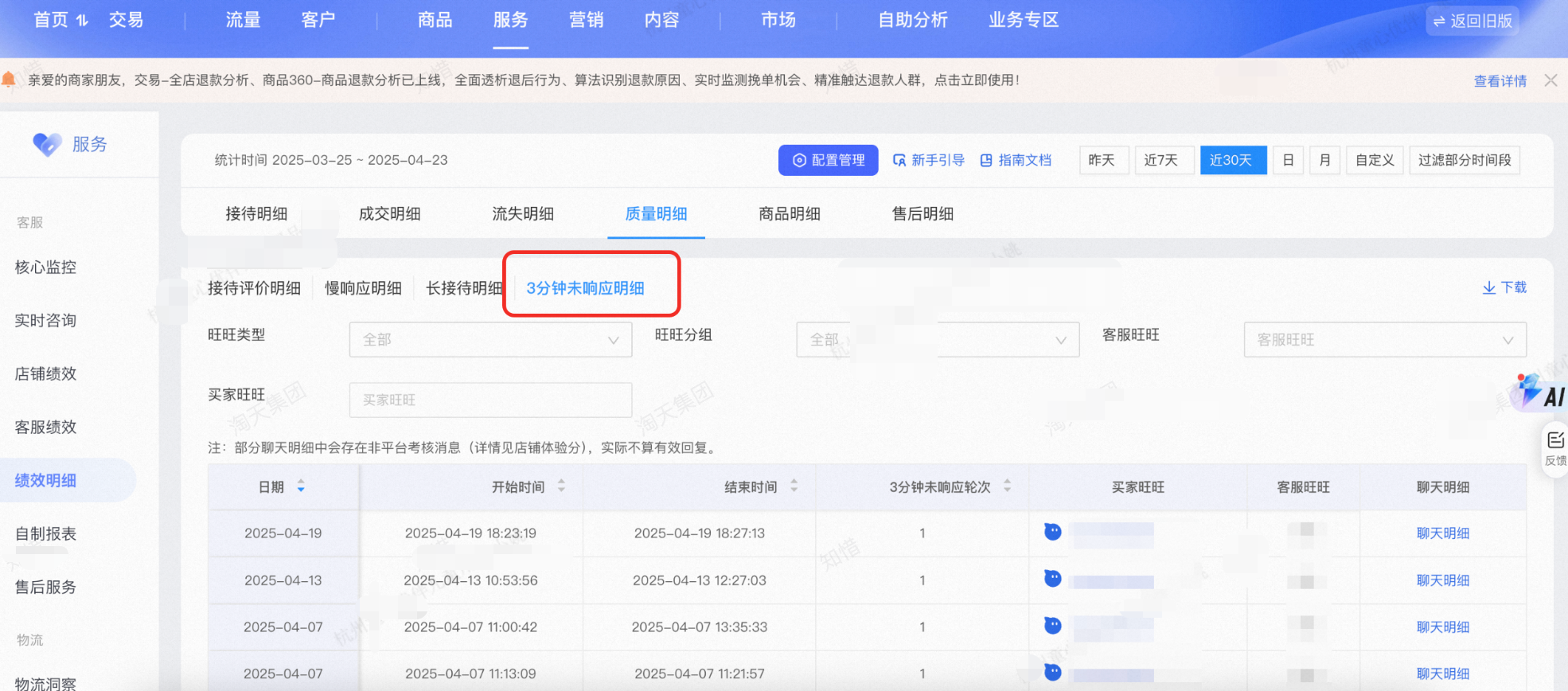Click buyer avatar icon in 2025-04-13 row
1568x691 pixels.
(1053, 579)
